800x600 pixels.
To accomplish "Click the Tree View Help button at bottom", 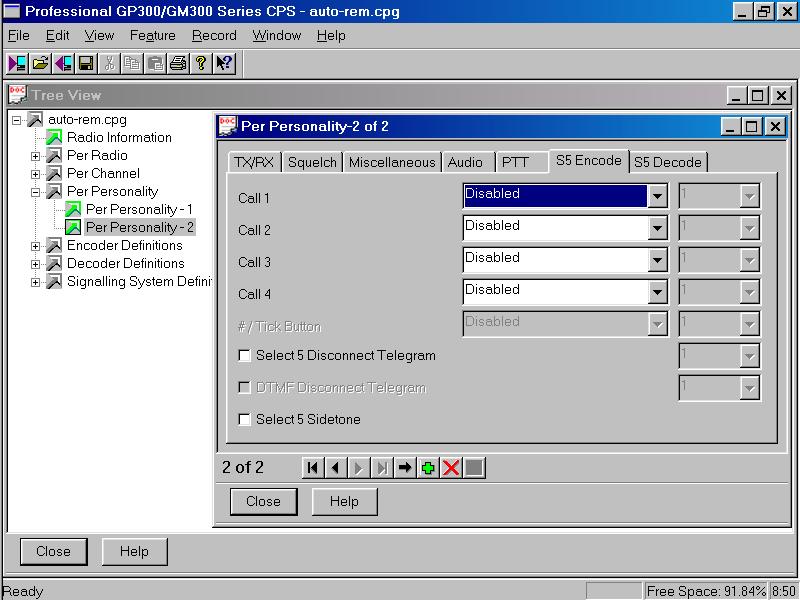I will coord(134,552).
